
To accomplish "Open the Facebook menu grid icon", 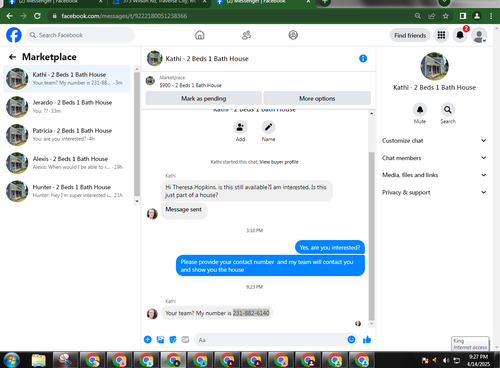I will click(x=441, y=35).
